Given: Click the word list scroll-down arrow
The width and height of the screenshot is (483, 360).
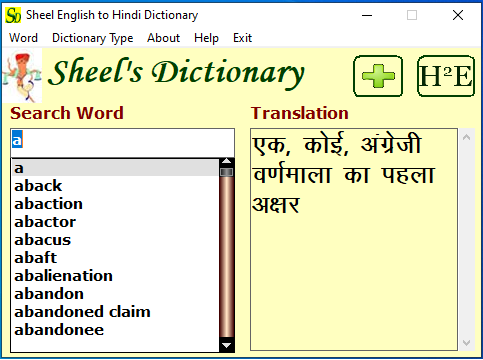Looking at the screenshot, I should coord(227,345).
